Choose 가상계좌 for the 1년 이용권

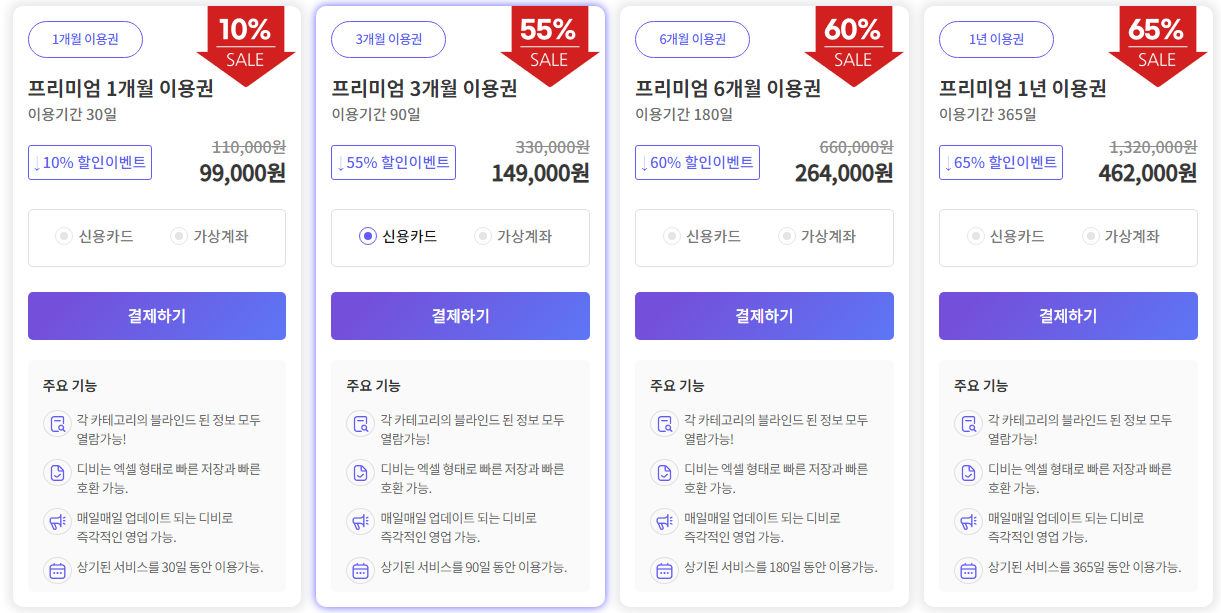1091,236
